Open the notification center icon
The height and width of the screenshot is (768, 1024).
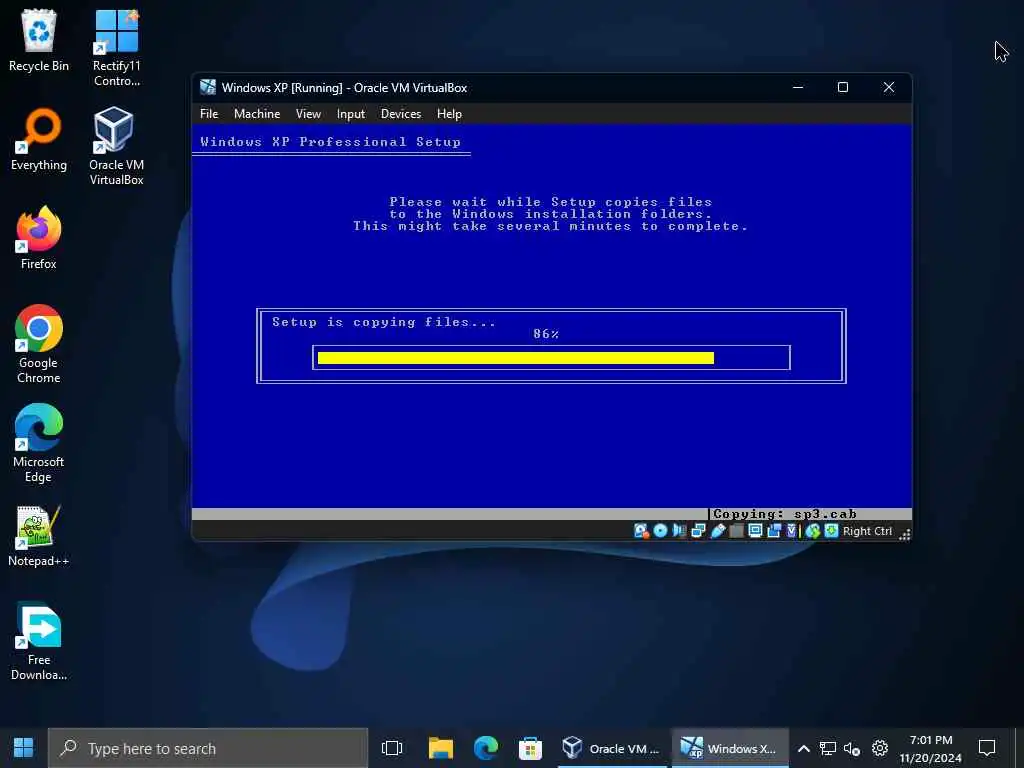987,748
